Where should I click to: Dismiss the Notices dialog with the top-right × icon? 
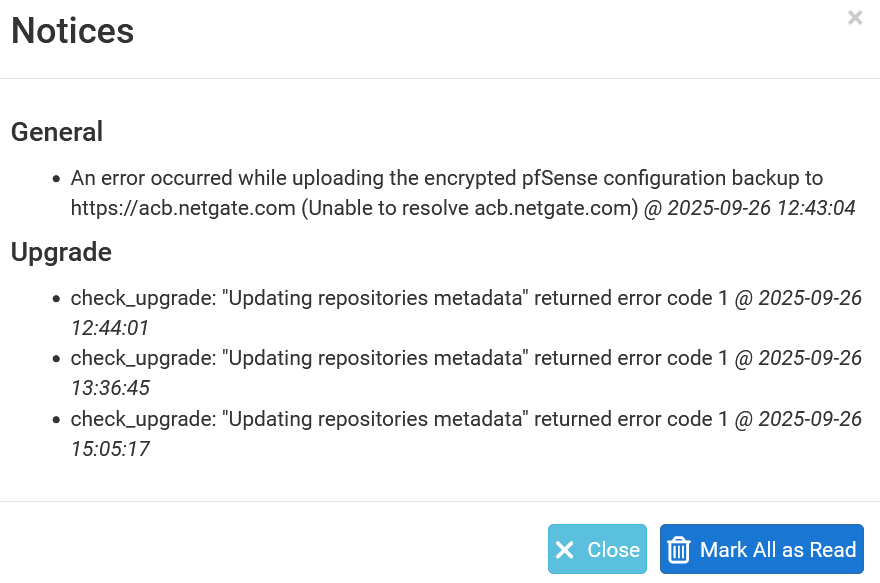pos(855,17)
